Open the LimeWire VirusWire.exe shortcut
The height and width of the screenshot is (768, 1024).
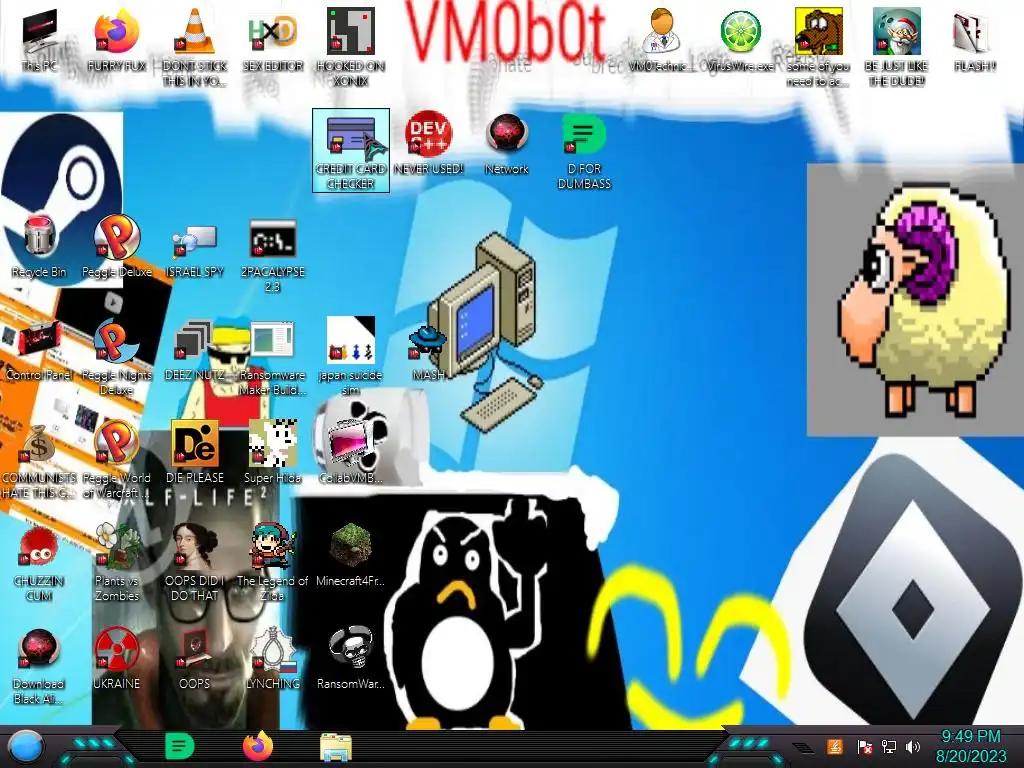pyautogui.click(x=740, y=40)
